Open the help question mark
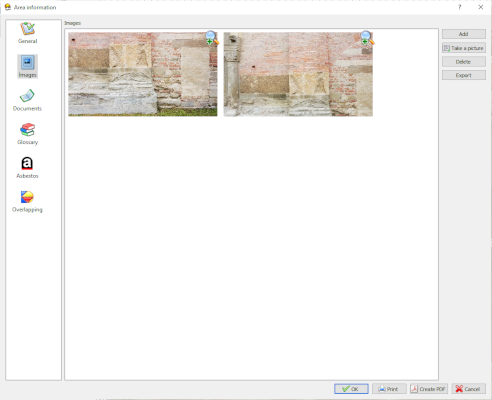Screen dimensions: 492x400 460,7
